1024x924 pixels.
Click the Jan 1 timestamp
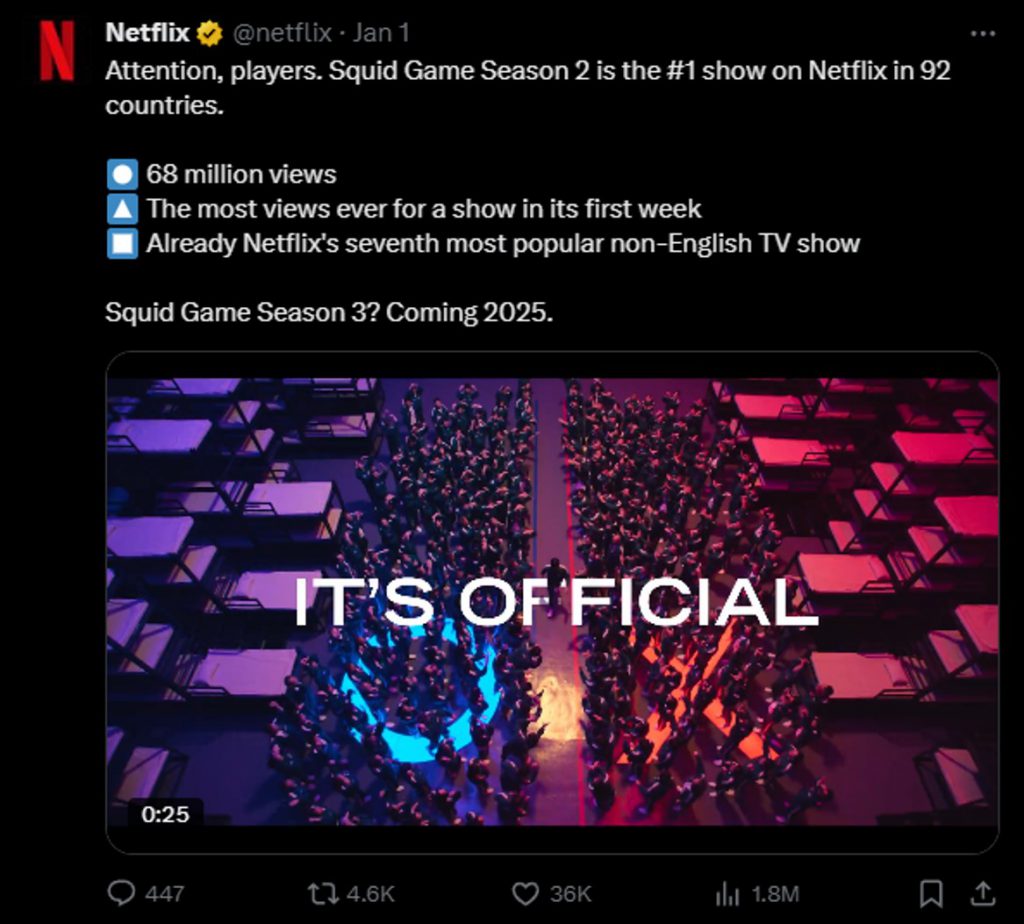point(381,33)
